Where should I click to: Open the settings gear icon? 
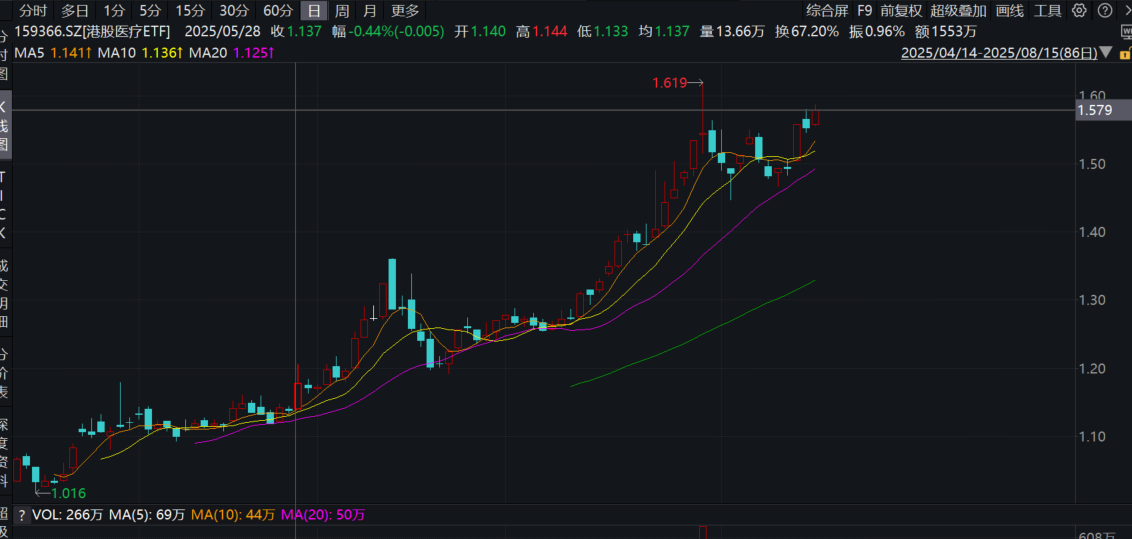click(1079, 10)
